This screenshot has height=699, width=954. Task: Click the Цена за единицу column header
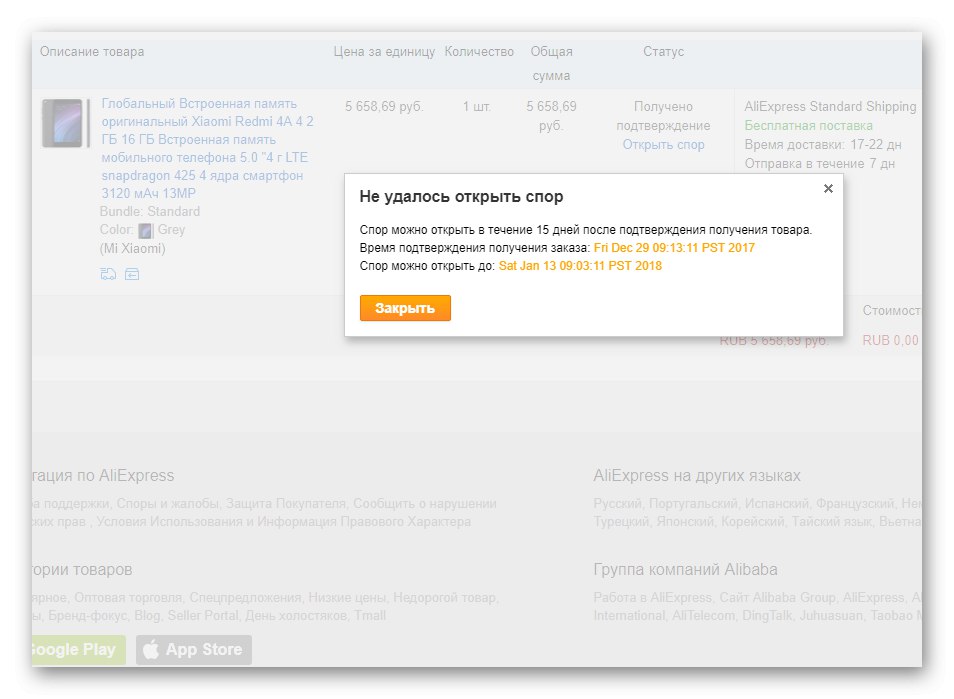click(384, 52)
